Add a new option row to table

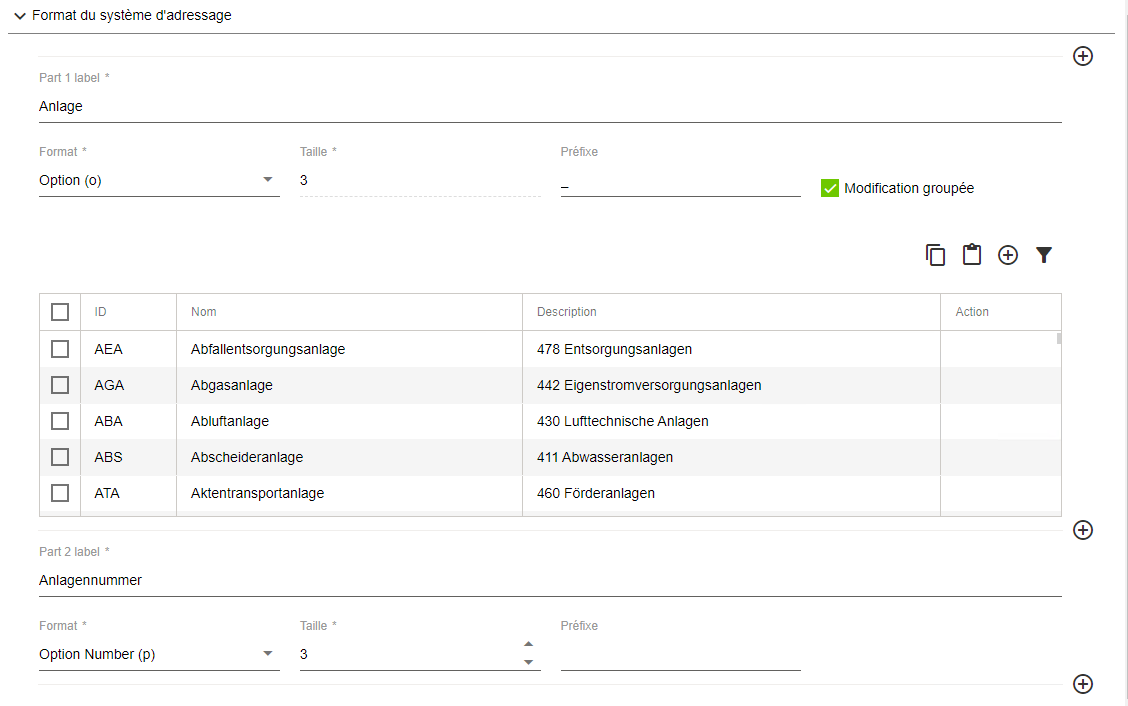(1008, 255)
